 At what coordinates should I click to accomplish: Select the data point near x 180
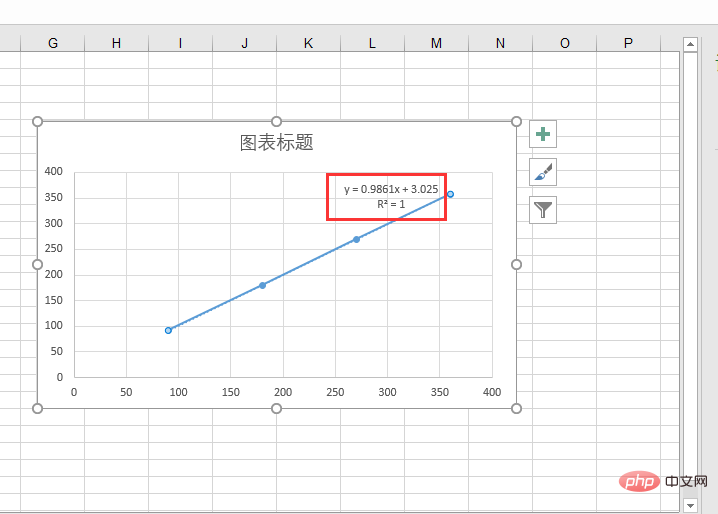[262, 285]
